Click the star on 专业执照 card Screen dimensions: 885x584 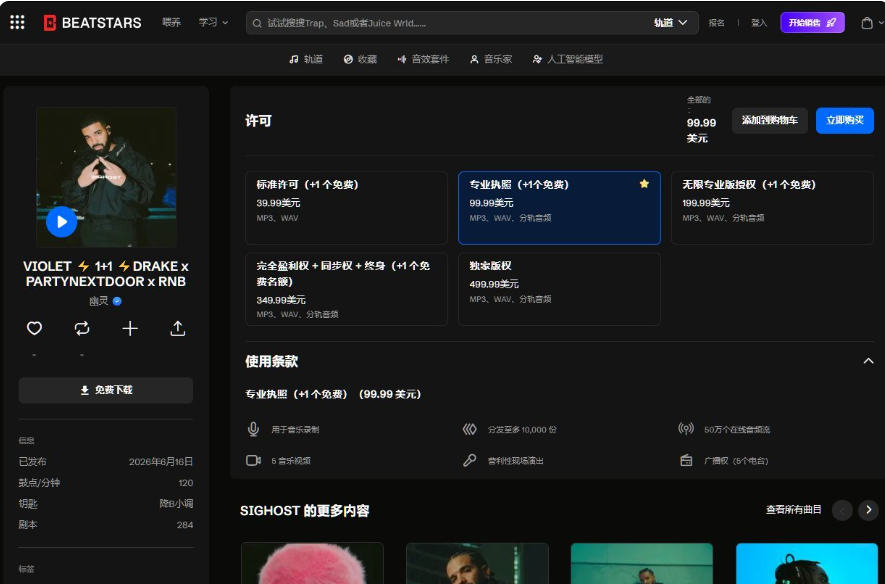click(x=644, y=183)
